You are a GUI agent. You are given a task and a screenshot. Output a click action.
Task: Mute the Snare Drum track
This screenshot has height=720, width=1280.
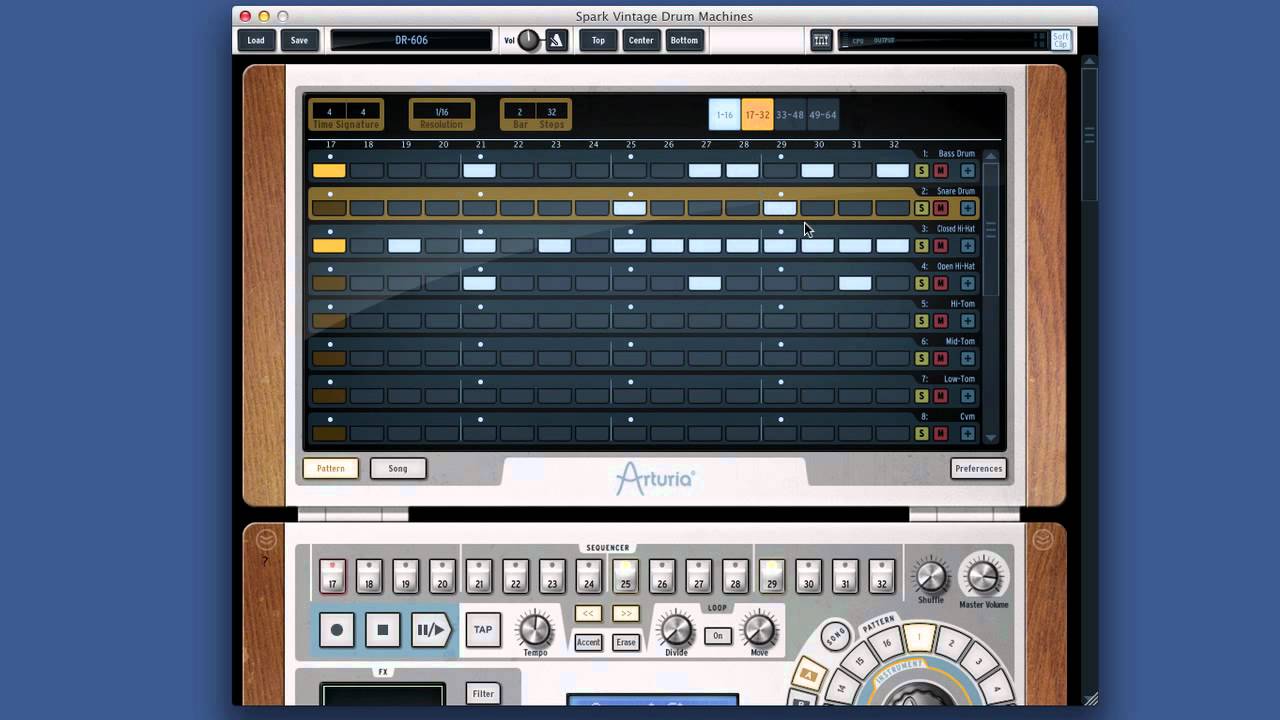coord(940,208)
